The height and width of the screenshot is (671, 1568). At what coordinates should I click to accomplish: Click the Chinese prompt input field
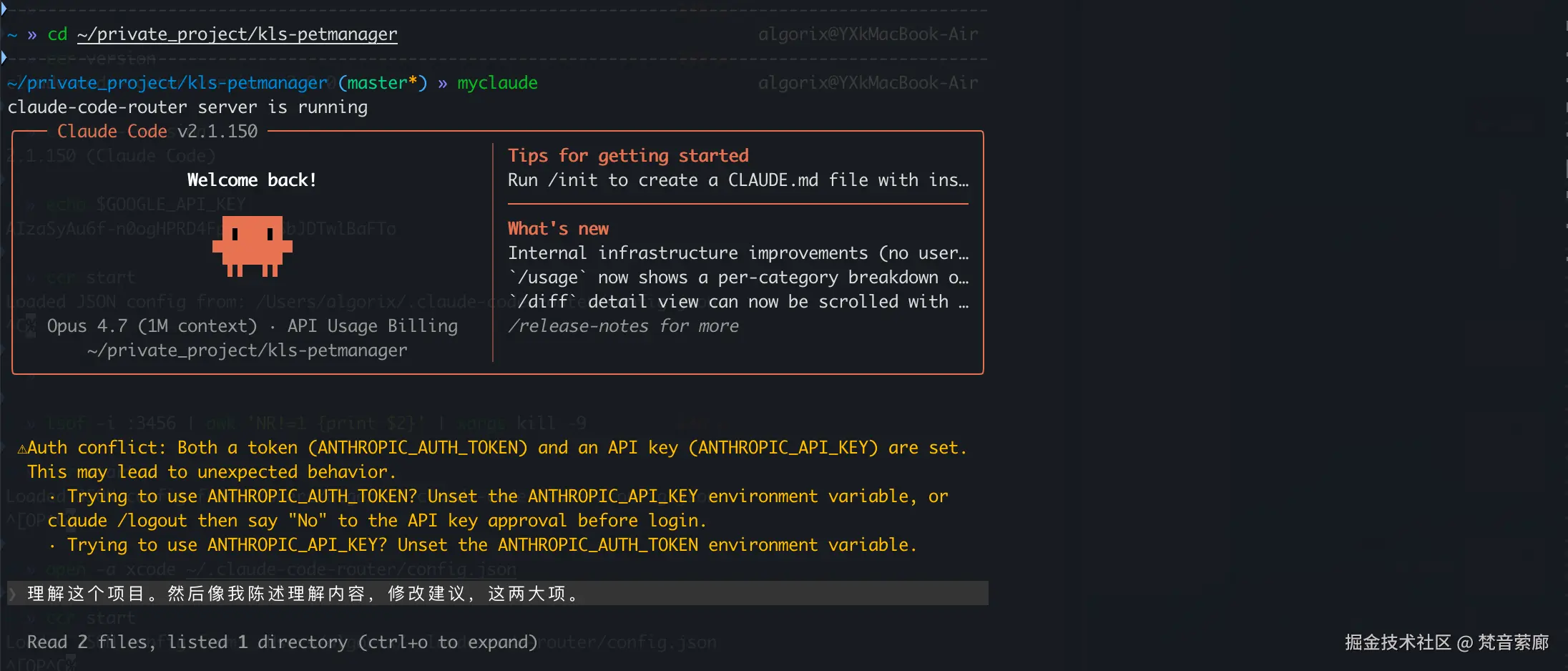498,593
